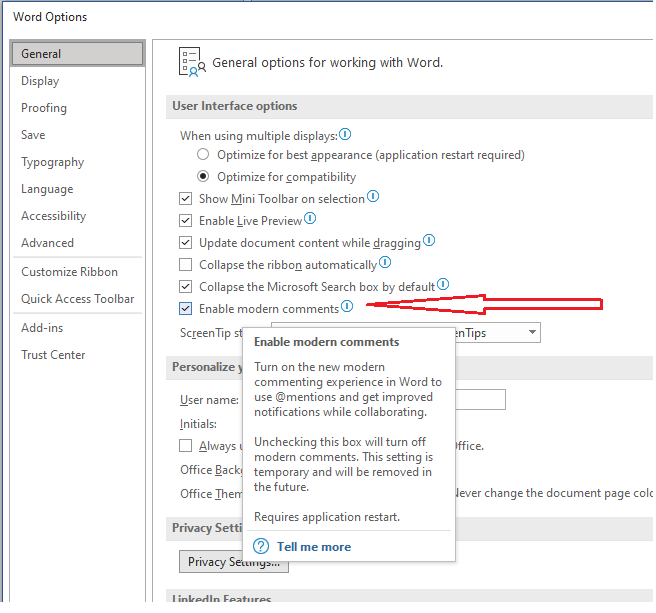Uncheck Enable modern comments checkbox
This screenshot has height=613, width=656.
point(185,309)
